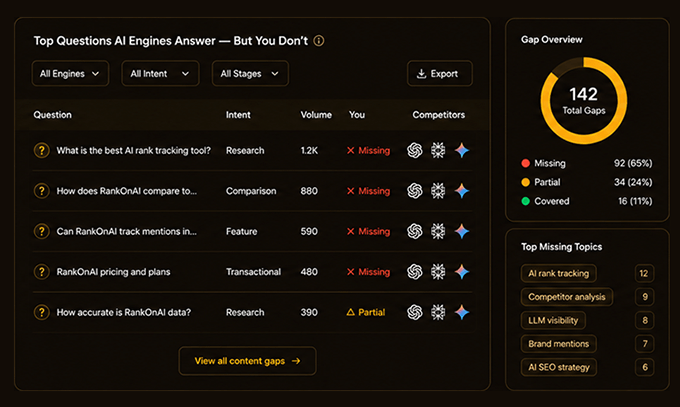Open the All Intent dropdown
Image resolution: width=680 pixels, height=407 pixels.
tap(160, 73)
